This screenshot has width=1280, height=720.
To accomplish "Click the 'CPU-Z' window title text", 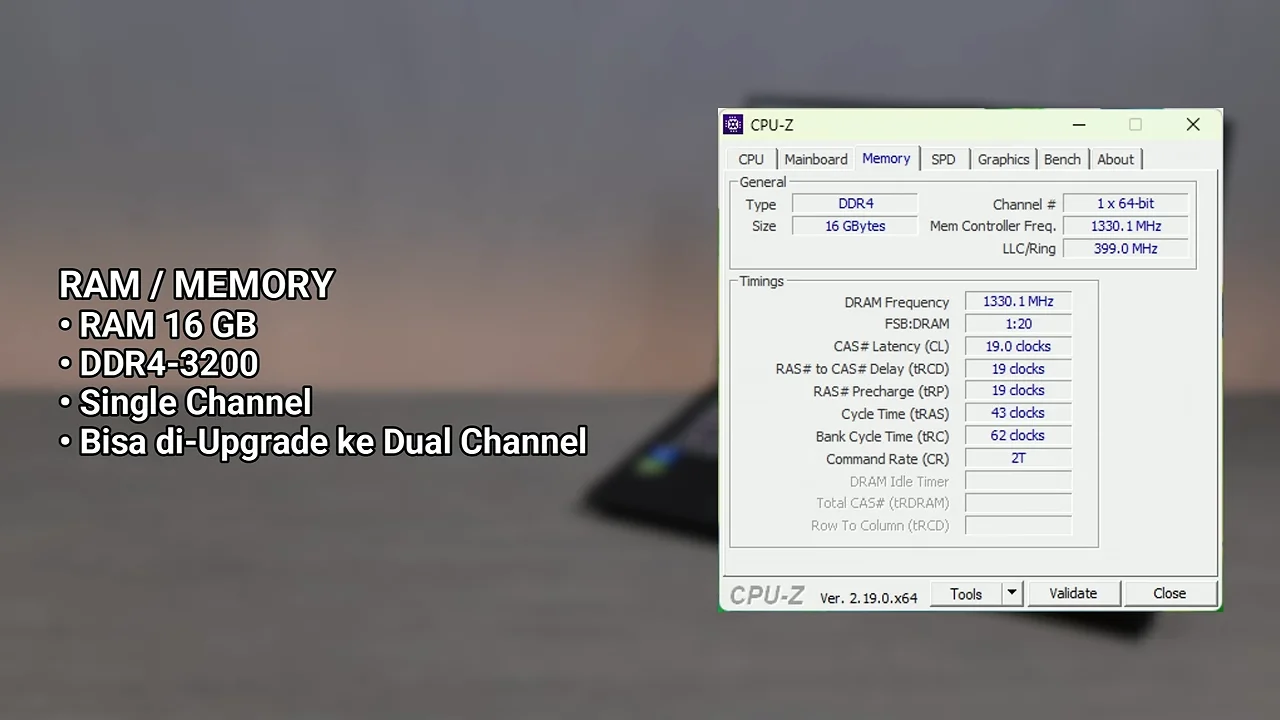I will pyautogui.click(x=772, y=125).
